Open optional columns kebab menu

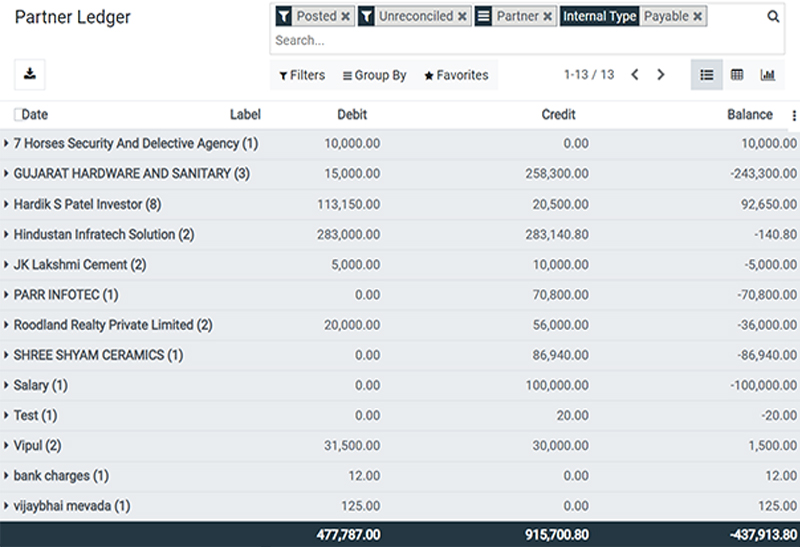pos(794,116)
